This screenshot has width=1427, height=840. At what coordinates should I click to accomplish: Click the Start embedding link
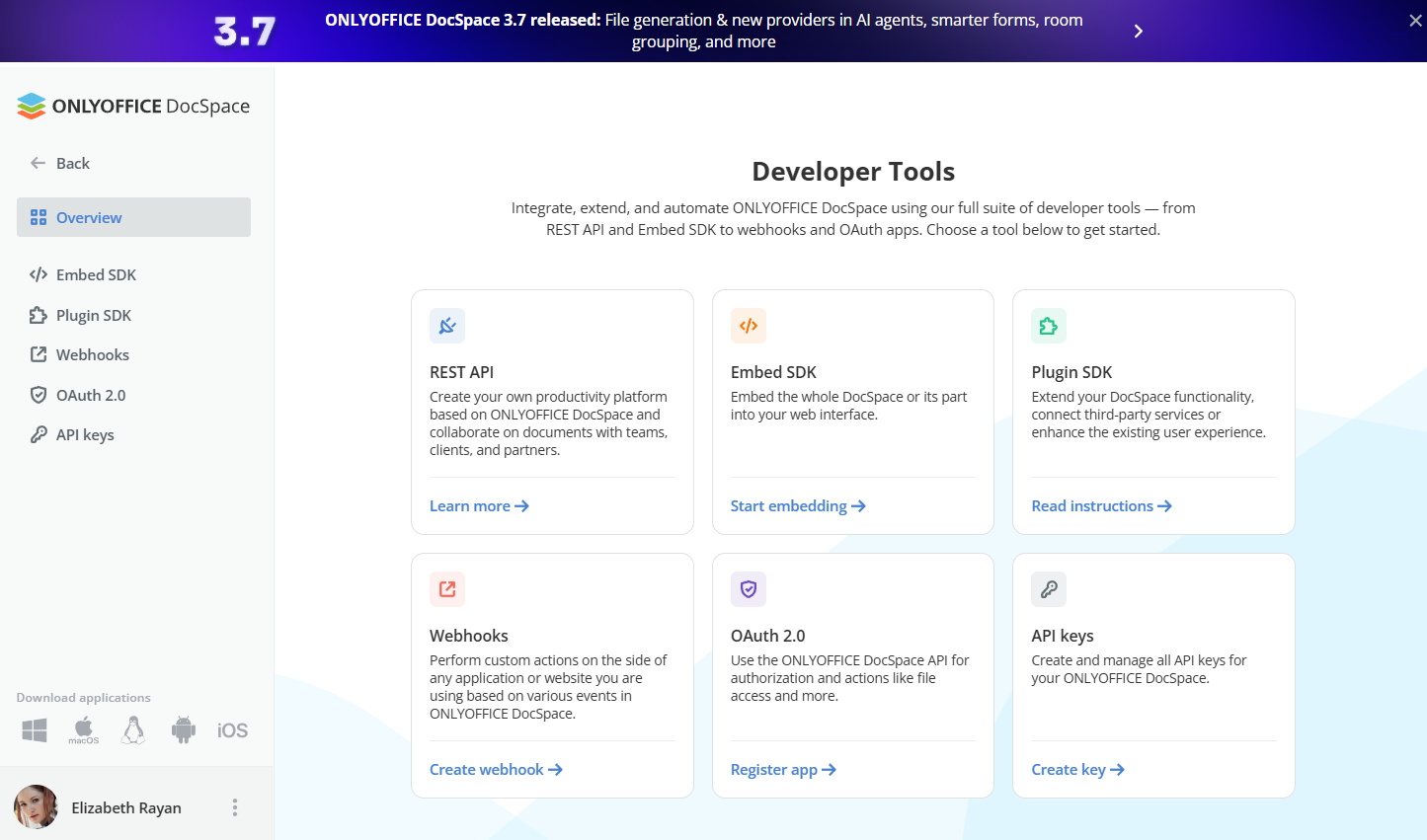[x=798, y=506]
